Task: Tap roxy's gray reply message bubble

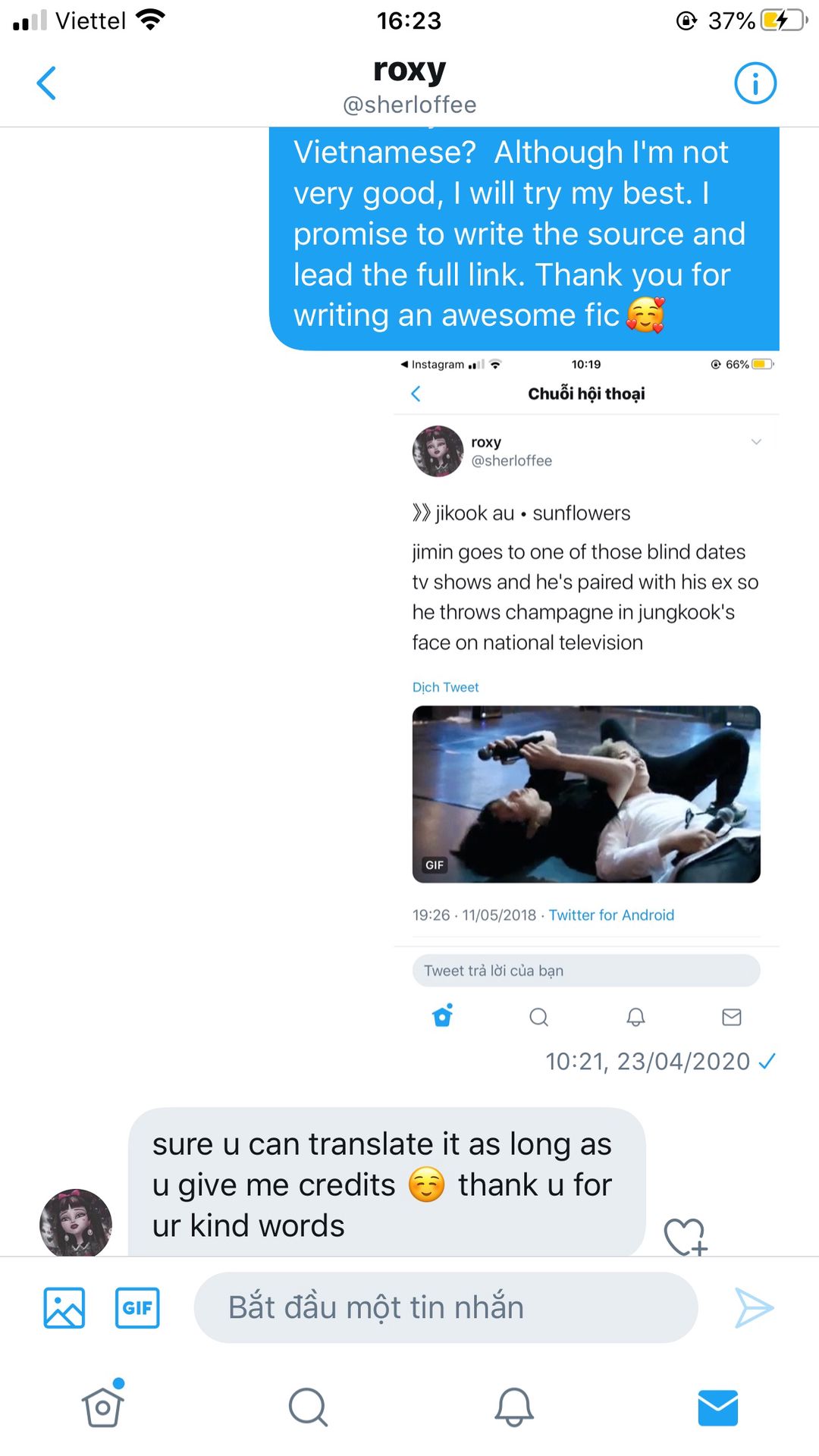Action: pyautogui.click(x=387, y=1181)
